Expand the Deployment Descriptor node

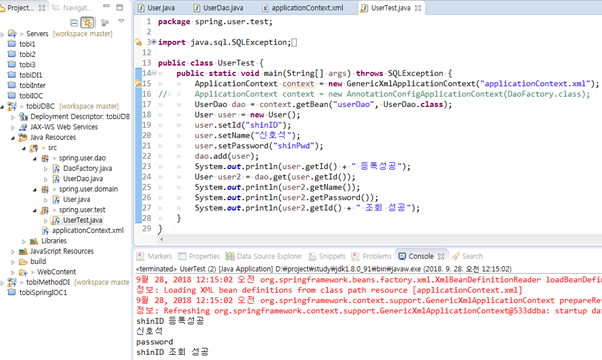[13, 117]
